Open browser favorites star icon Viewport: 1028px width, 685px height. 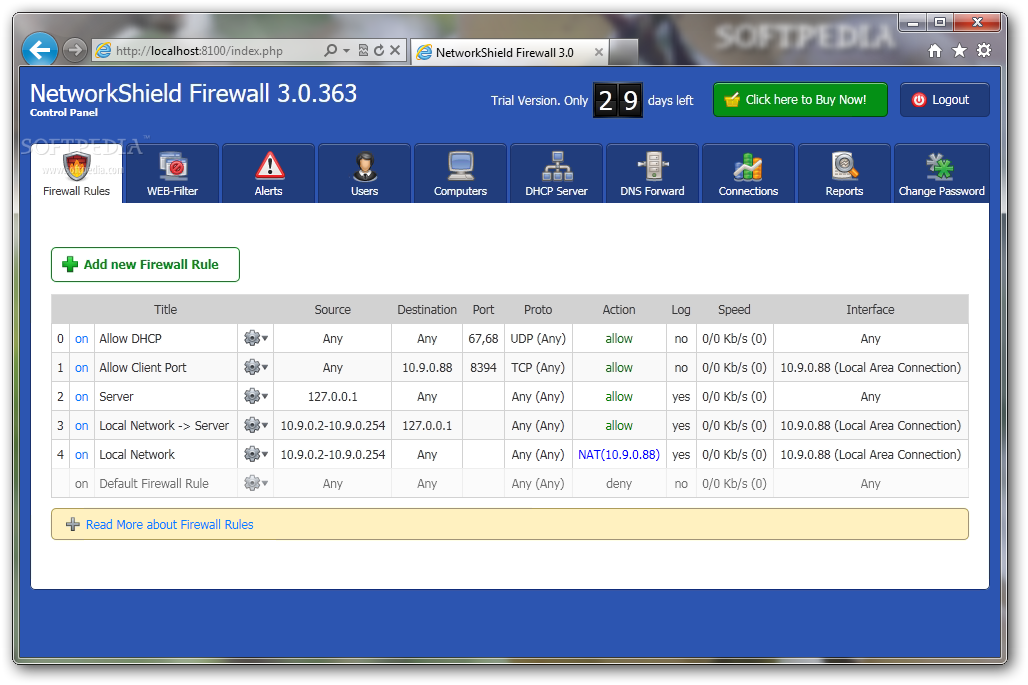(959, 51)
